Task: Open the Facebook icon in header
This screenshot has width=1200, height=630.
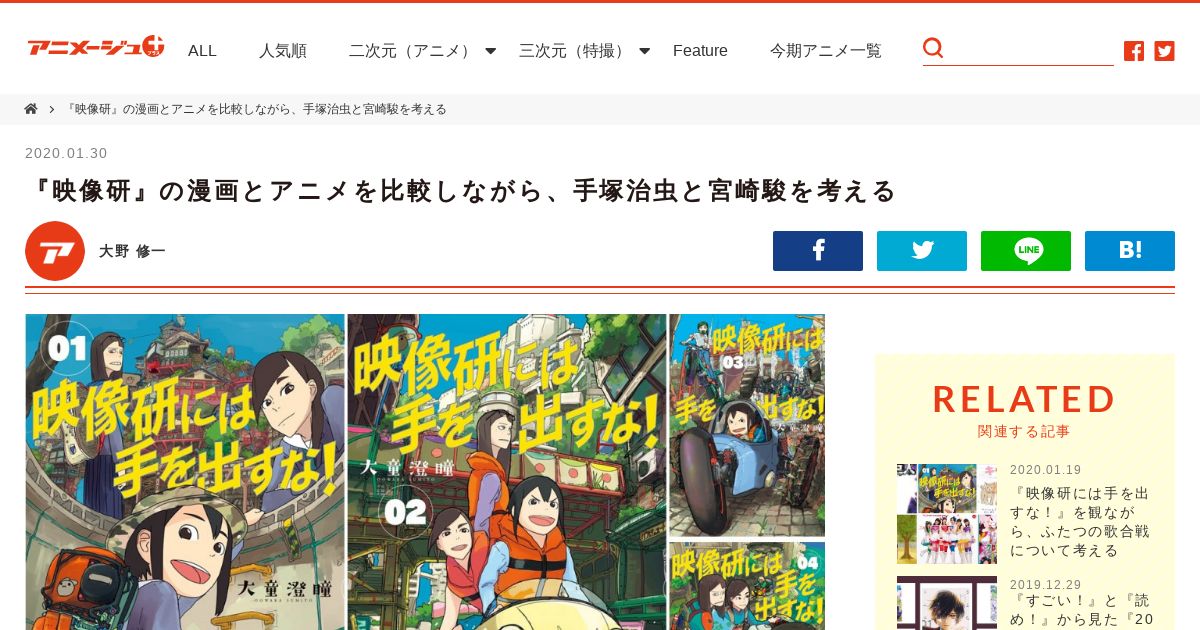Action: (x=1134, y=51)
